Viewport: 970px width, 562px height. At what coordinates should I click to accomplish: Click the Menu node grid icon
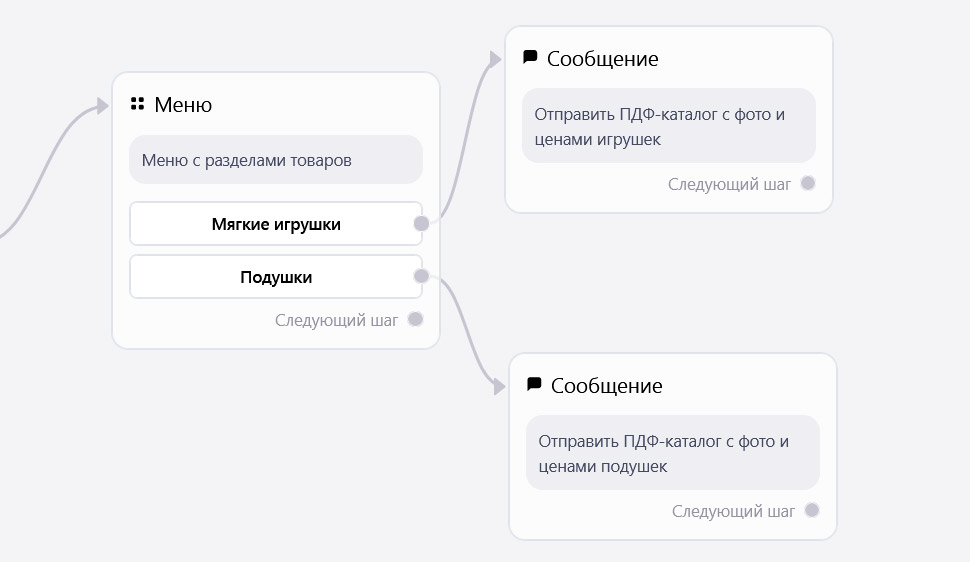point(137,103)
